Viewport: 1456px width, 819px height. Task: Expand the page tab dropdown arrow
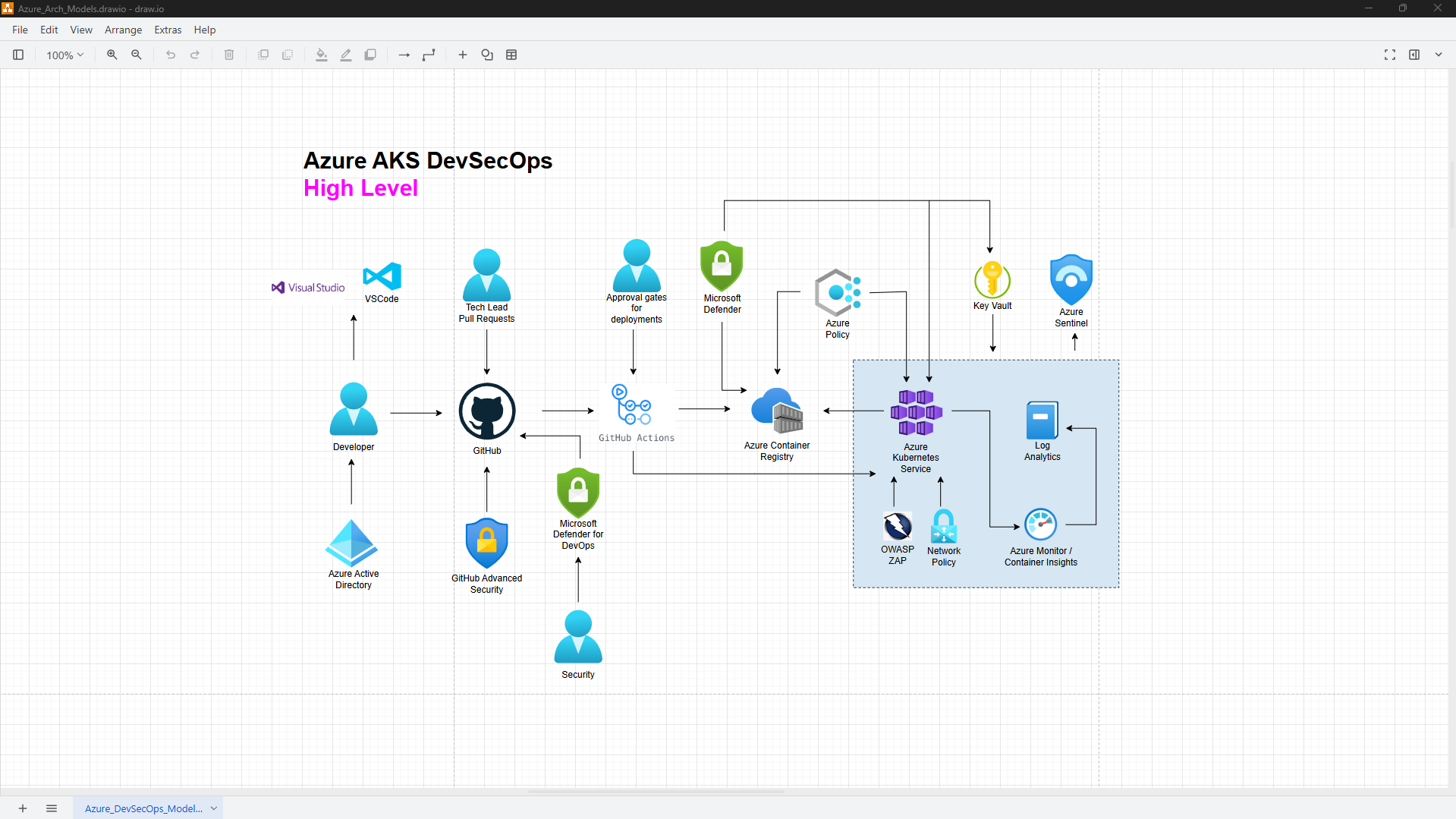click(x=214, y=808)
